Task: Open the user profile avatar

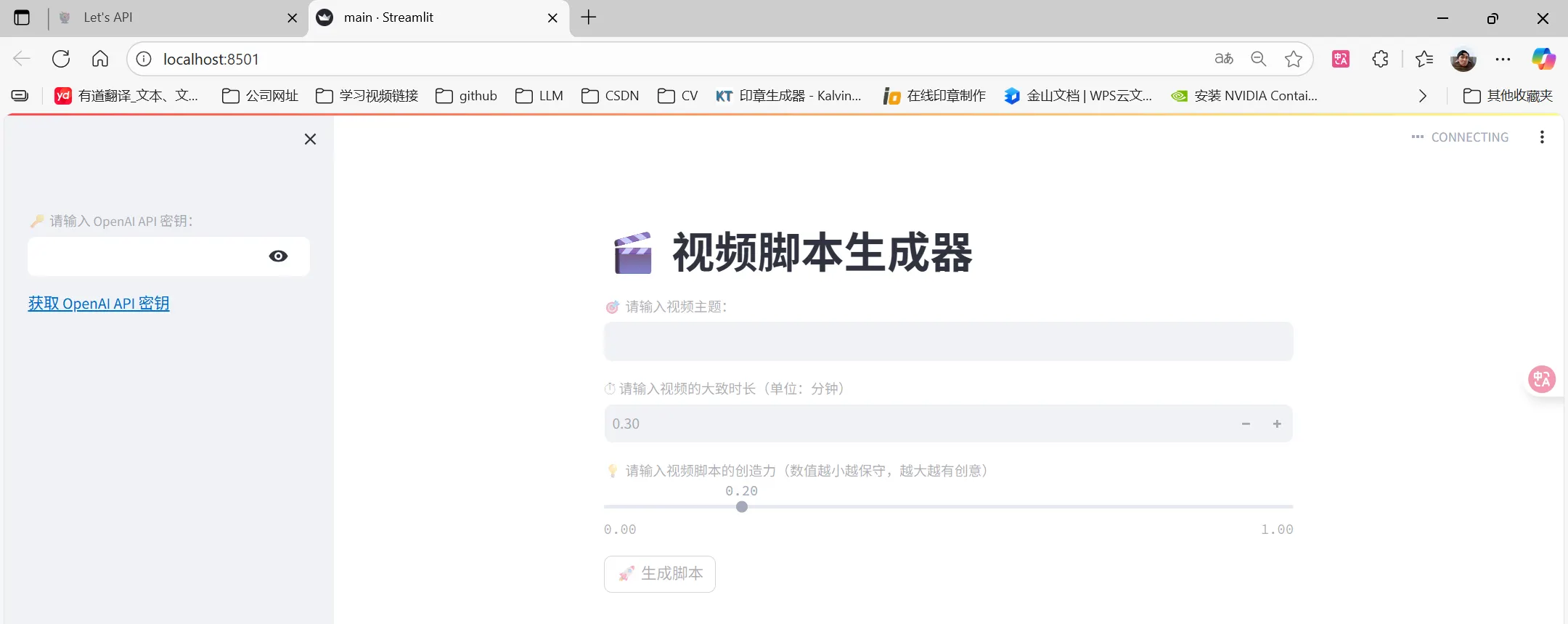Action: pos(1463,59)
